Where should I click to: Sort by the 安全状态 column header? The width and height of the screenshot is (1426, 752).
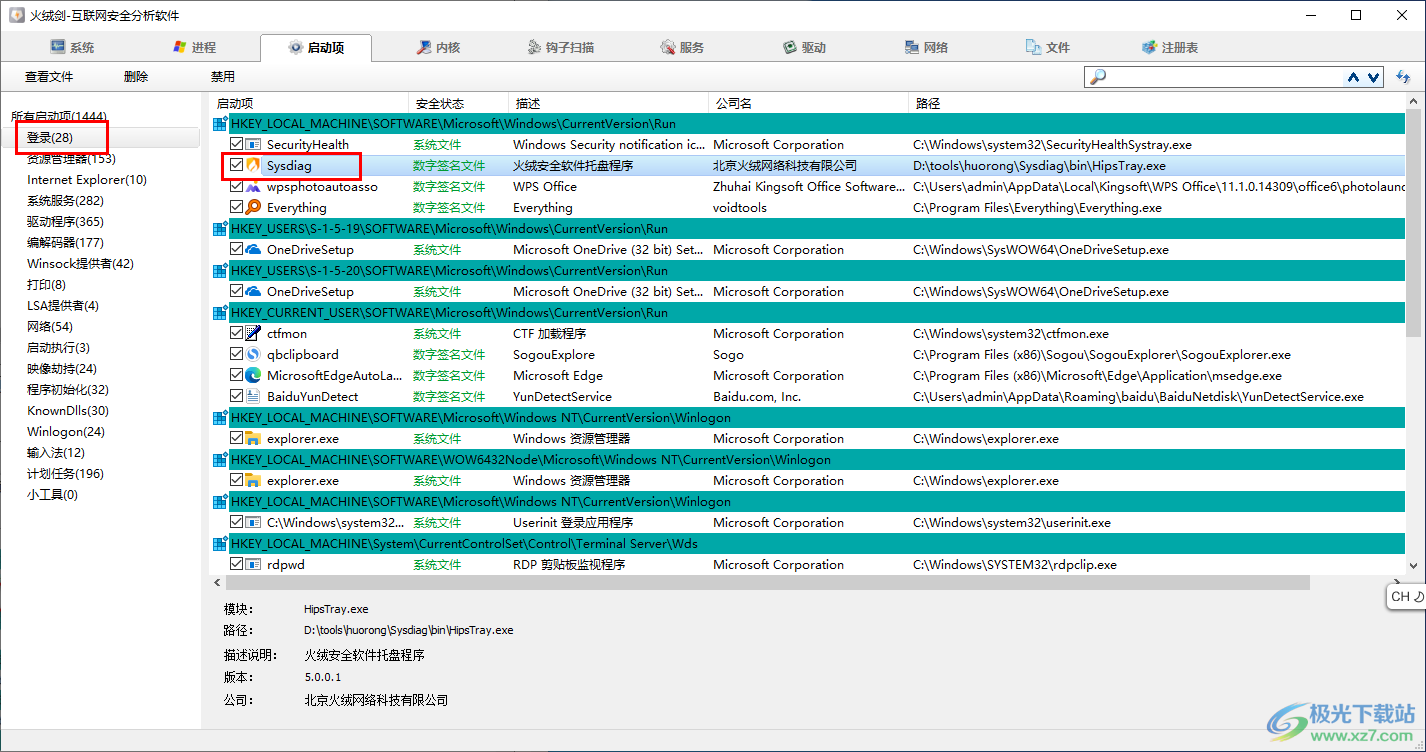459,103
